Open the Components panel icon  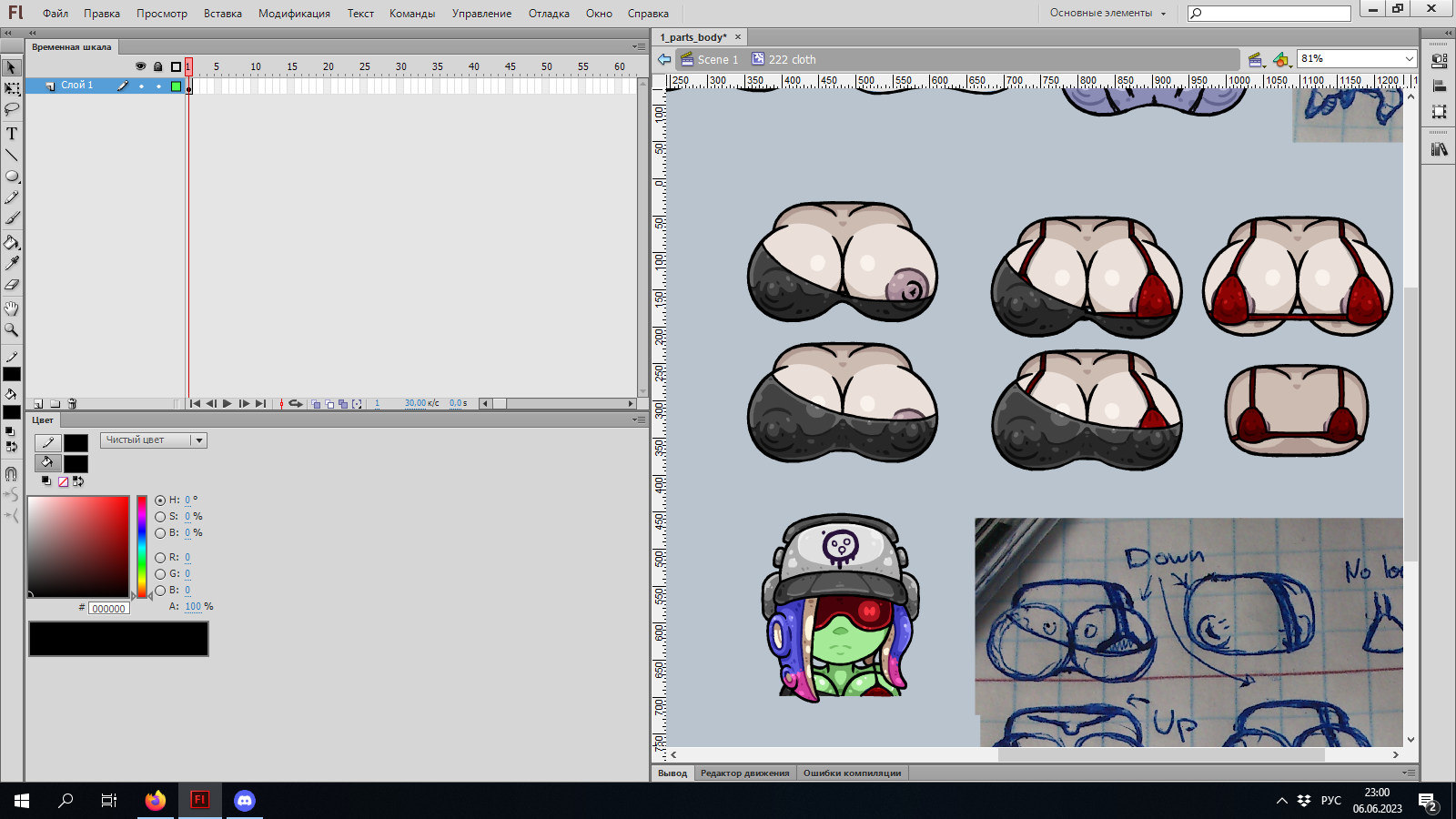[x=1439, y=61]
